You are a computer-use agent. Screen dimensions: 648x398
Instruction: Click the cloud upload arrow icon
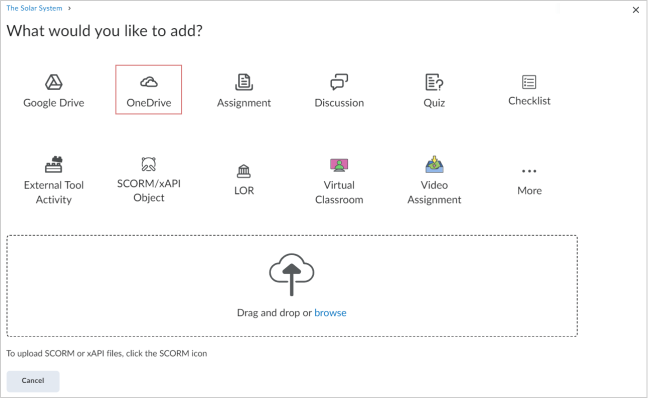click(x=292, y=274)
